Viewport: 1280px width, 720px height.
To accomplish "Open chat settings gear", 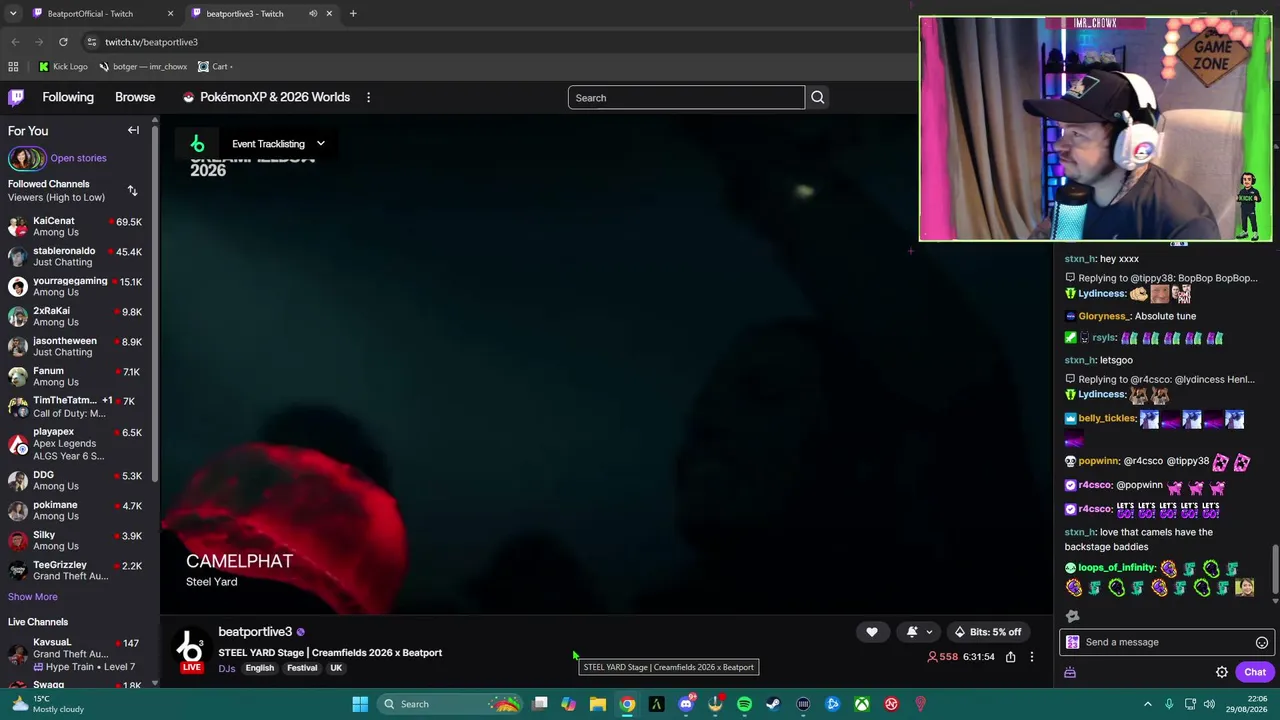I will [1222, 673].
